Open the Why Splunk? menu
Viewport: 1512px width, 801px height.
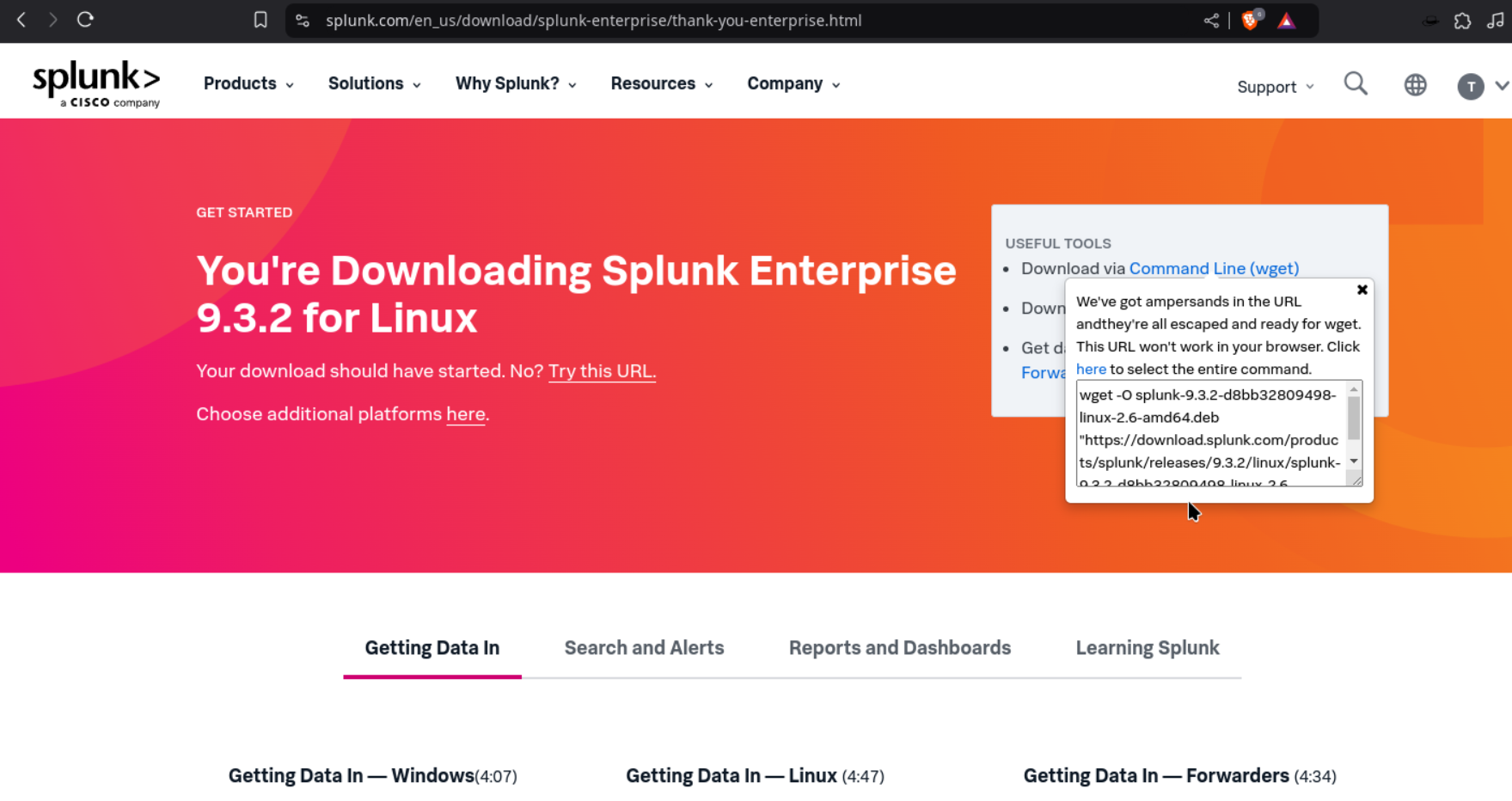coord(515,83)
